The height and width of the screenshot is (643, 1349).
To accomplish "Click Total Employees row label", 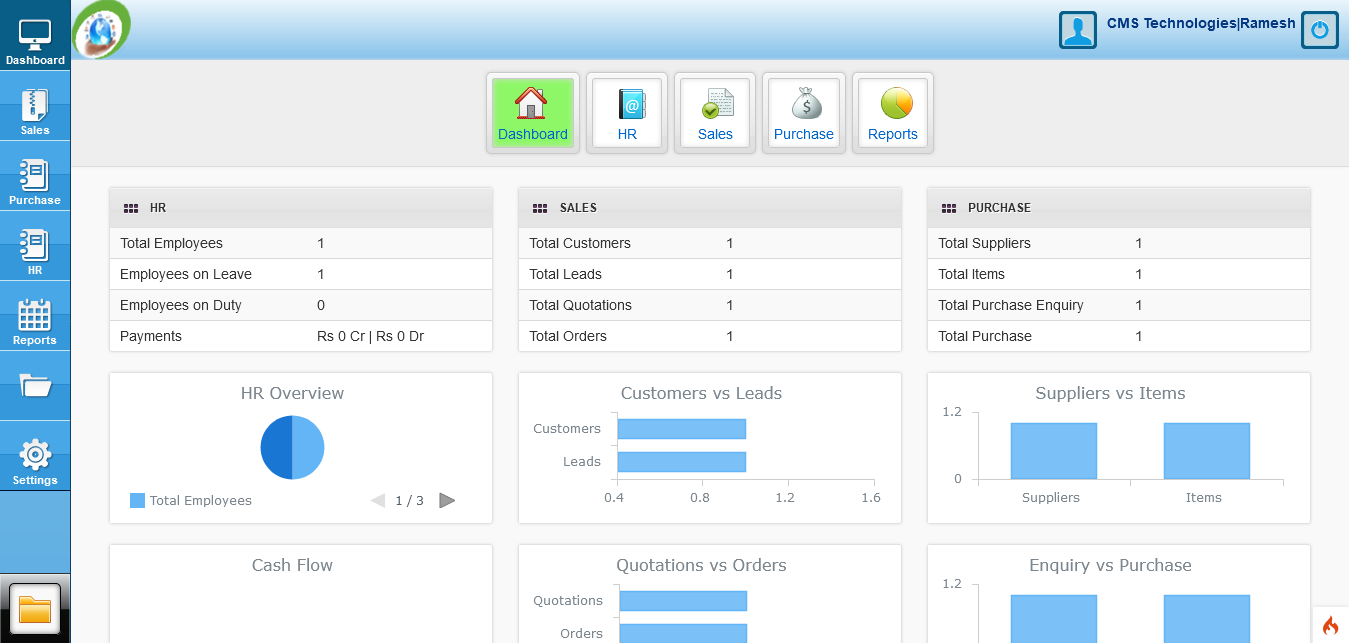I will 171,243.
